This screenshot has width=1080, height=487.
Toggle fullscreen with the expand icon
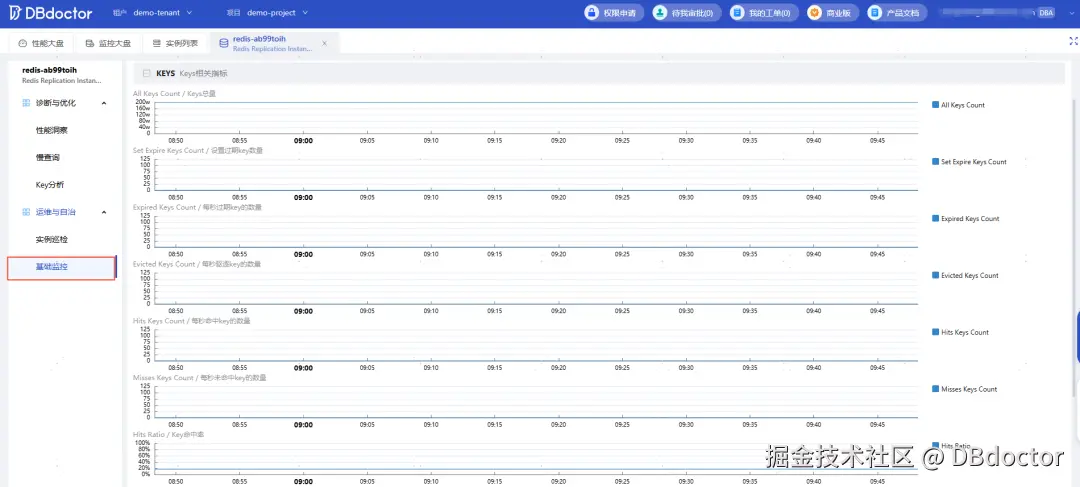pyautogui.click(x=1072, y=41)
